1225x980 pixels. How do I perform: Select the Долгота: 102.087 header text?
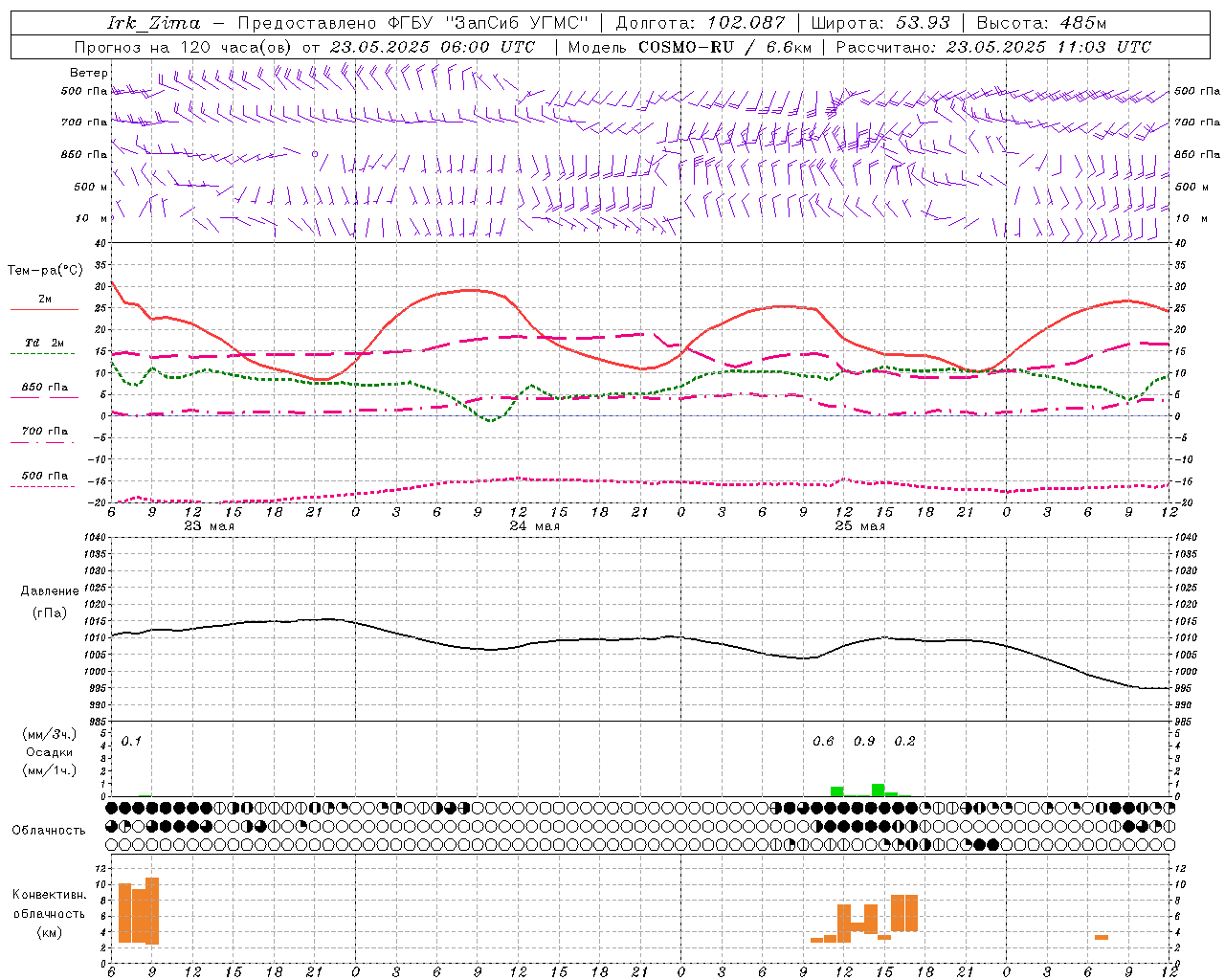click(x=701, y=23)
